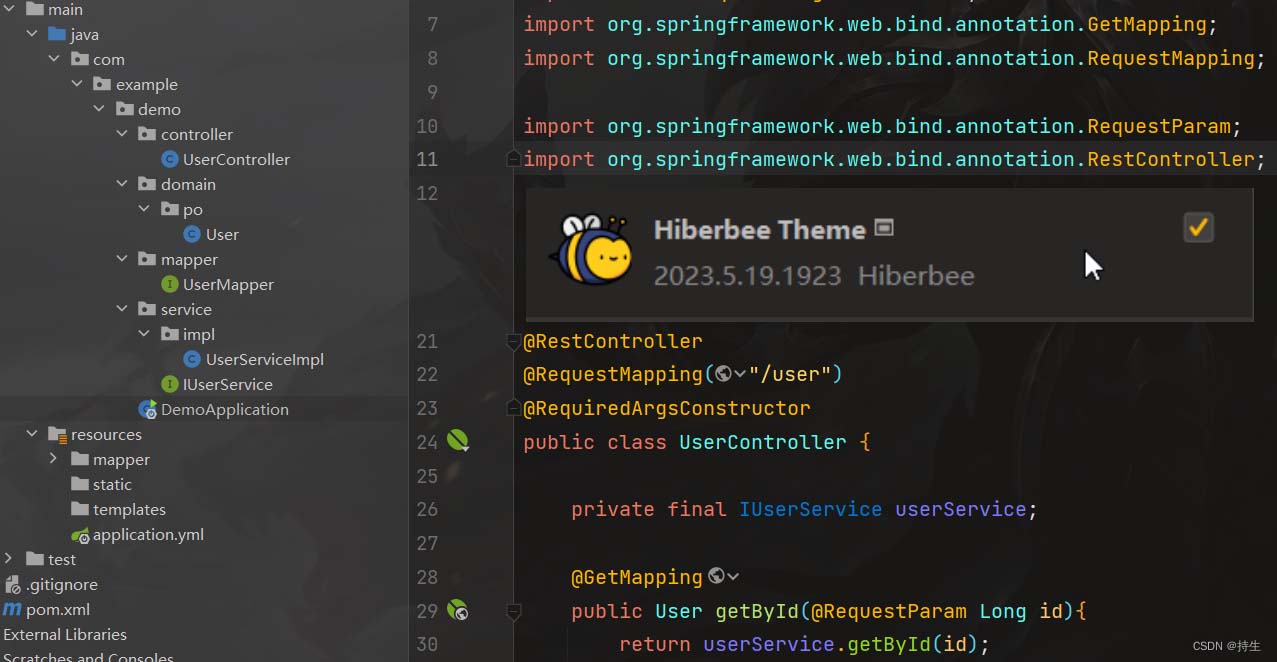
Task: Click the plugin version 2023.5.19.1923
Action: pyautogui.click(x=748, y=276)
